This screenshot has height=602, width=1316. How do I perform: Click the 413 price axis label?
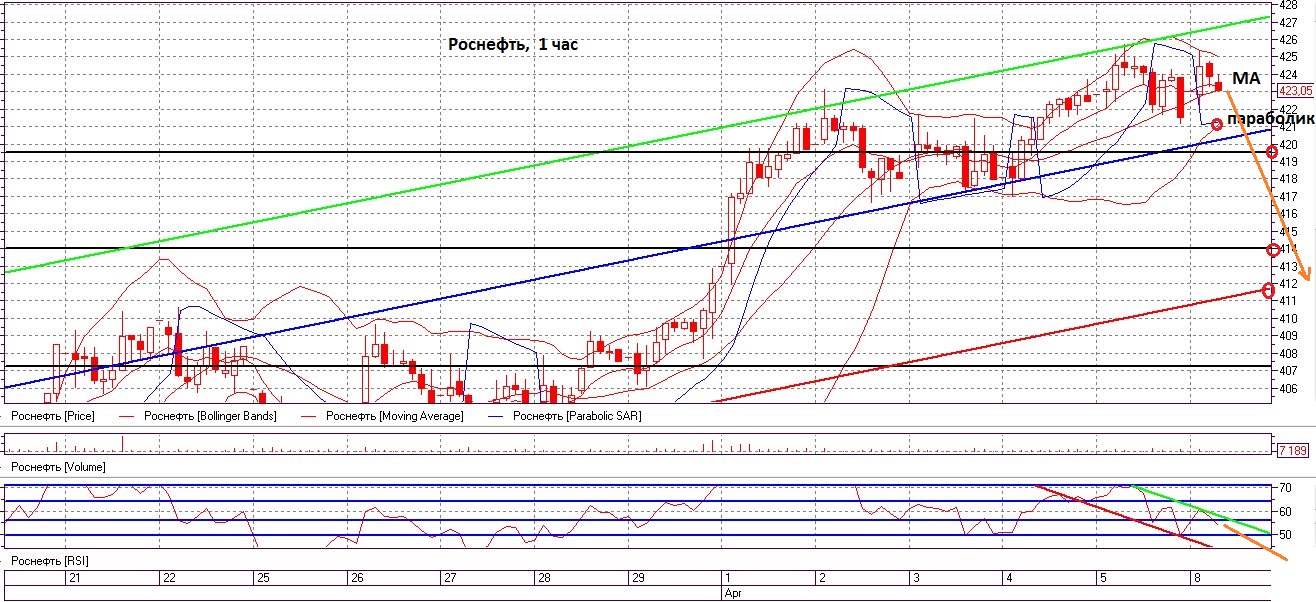(1288, 266)
